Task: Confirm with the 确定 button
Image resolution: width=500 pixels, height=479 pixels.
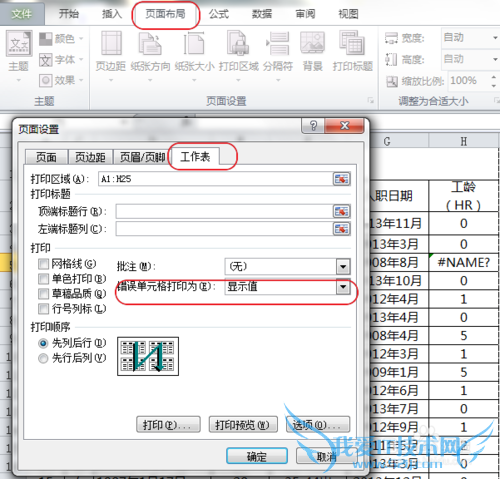Action: click(257, 456)
